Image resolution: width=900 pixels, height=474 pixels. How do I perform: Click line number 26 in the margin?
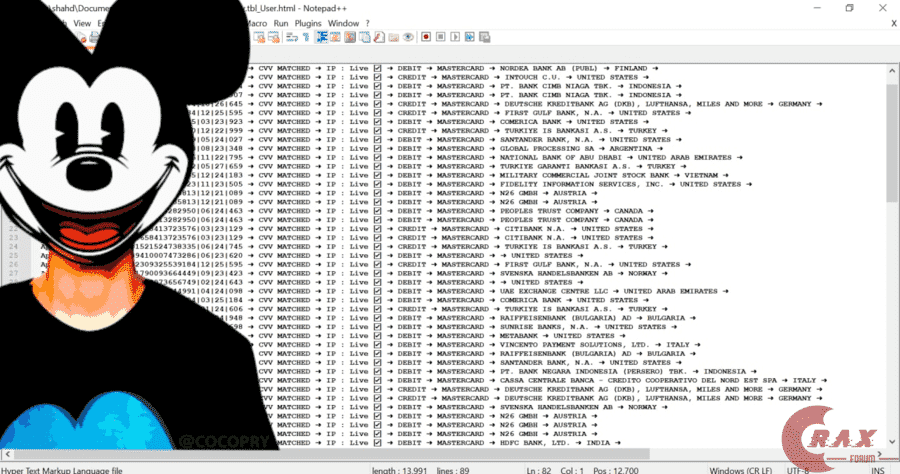pyautogui.click(x=14, y=265)
